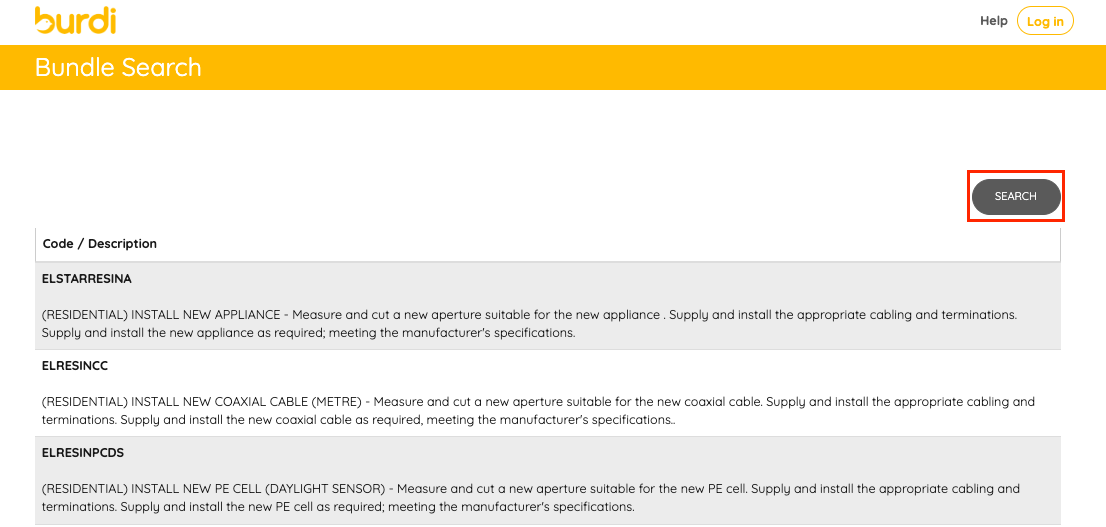Image resolution: width=1106 pixels, height=527 pixels.
Task: Click the line starting 'Supply and install the new appliance'
Action: click(x=308, y=332)
